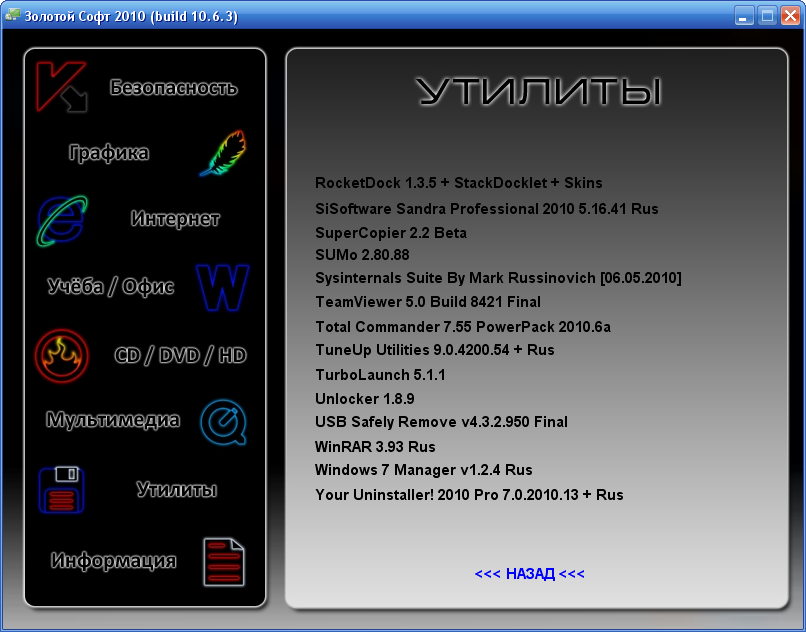This screenshot has height=632, width=806.
Task: Open Sysinternals Suite By Mark Russinovich
Action: click(498, 278)
